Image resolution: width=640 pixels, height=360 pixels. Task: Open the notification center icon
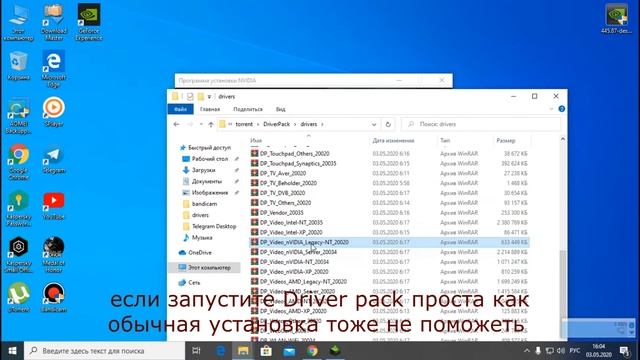click(x=624, y=351)
